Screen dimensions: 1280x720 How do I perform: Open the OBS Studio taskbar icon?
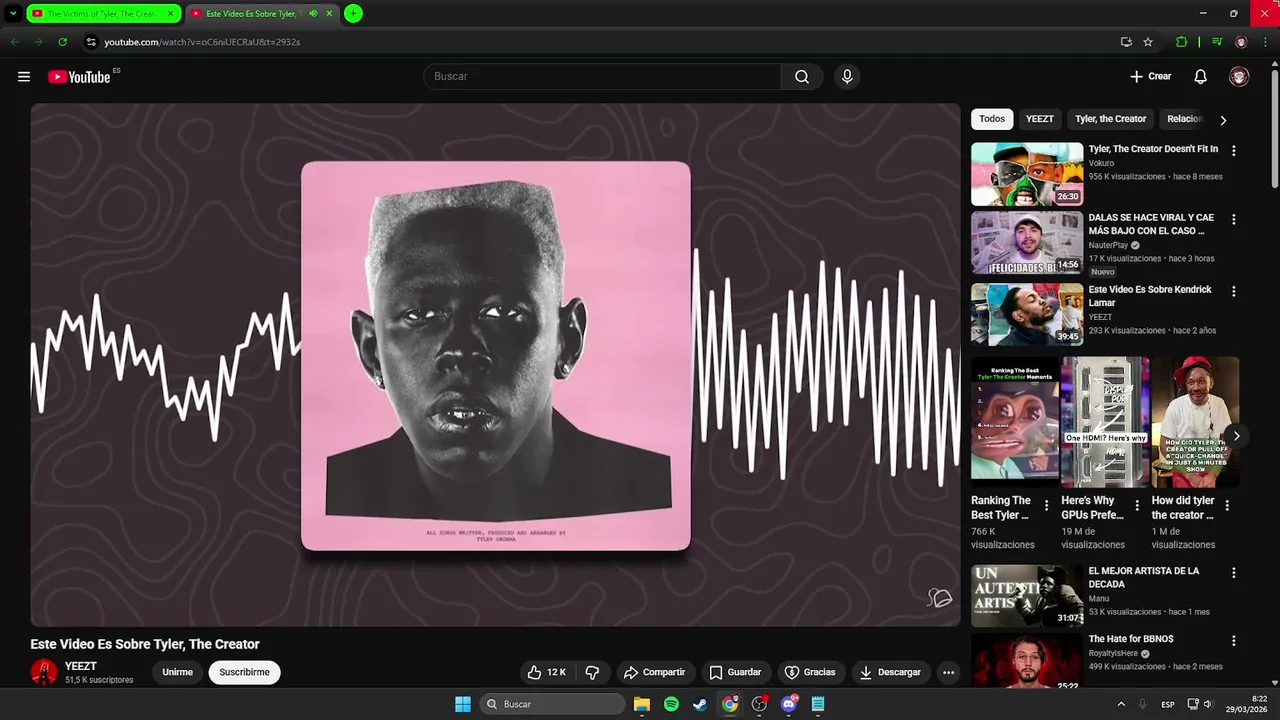point(760,704)
